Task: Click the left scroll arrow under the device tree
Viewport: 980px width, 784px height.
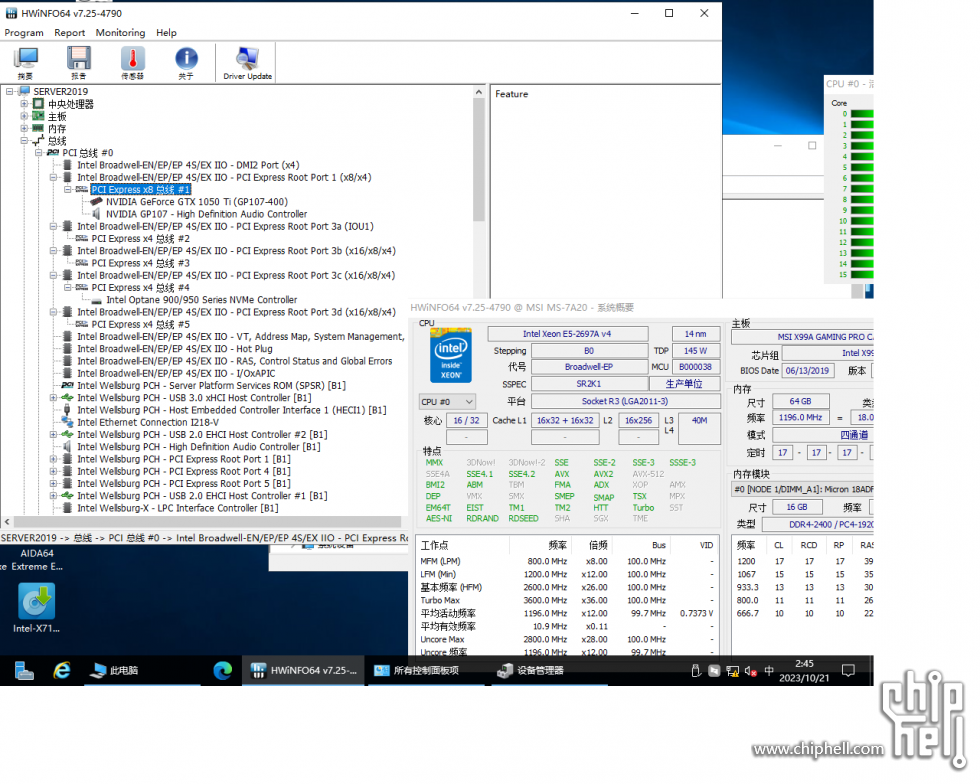Action: (x=7, y=521)
